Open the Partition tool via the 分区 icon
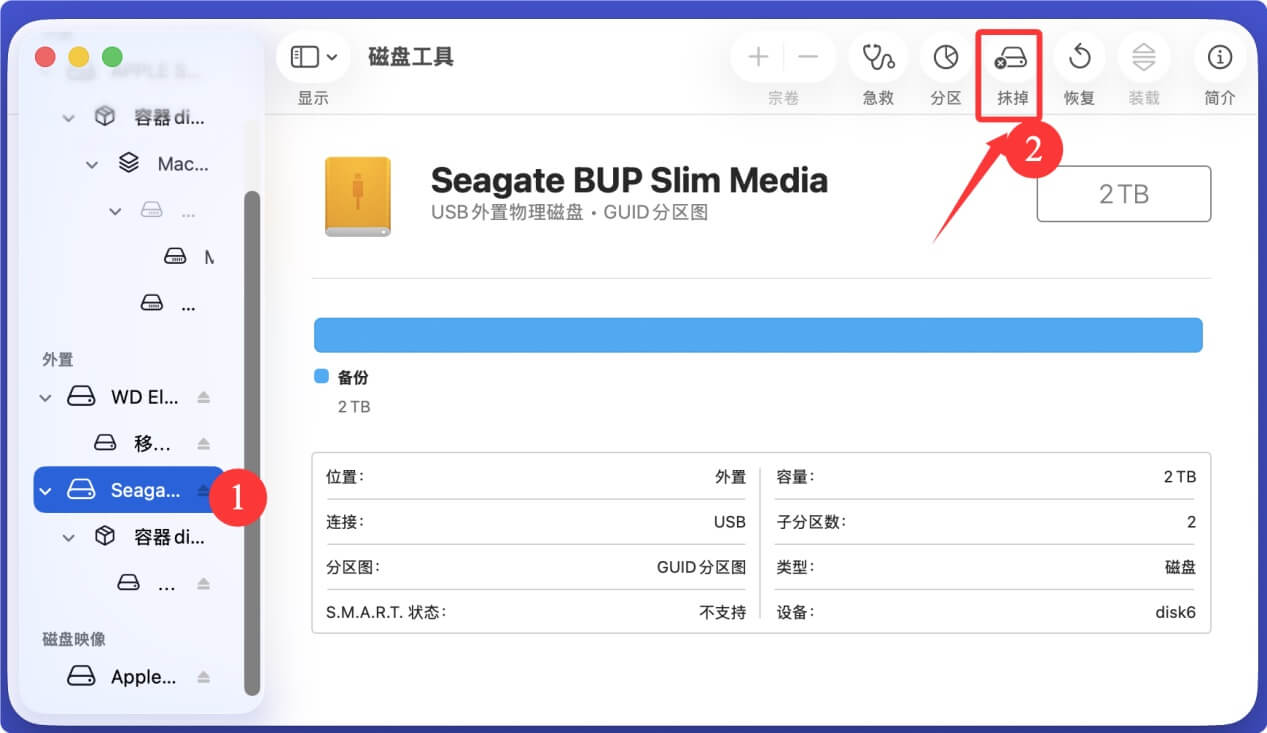 (x=944, y=57)
